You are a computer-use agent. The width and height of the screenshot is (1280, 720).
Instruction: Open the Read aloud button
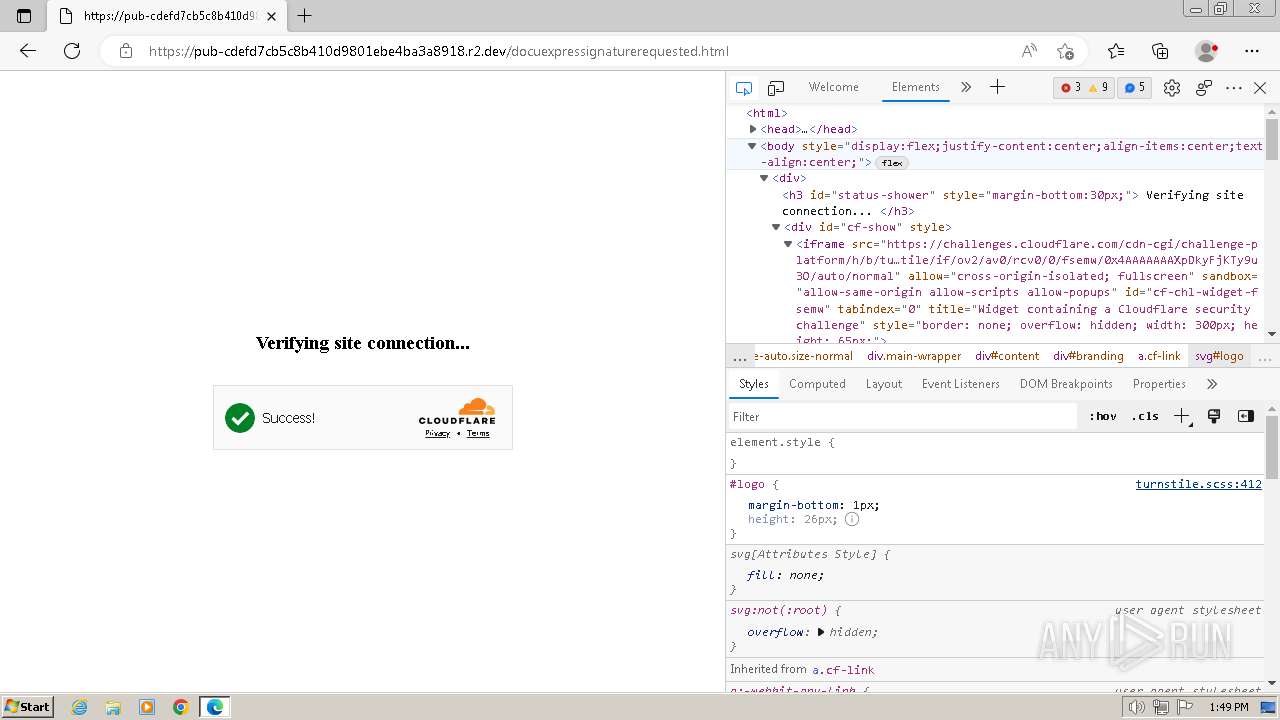1028,51
